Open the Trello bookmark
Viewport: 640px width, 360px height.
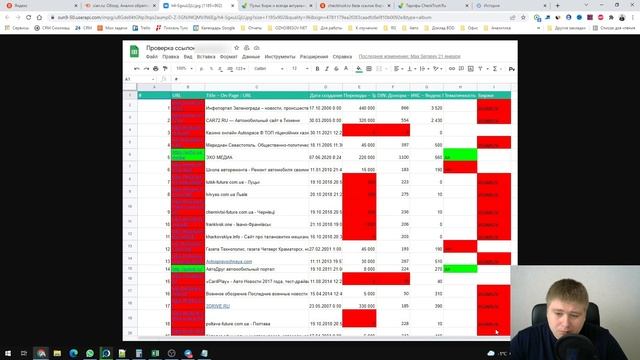(142, 28)
